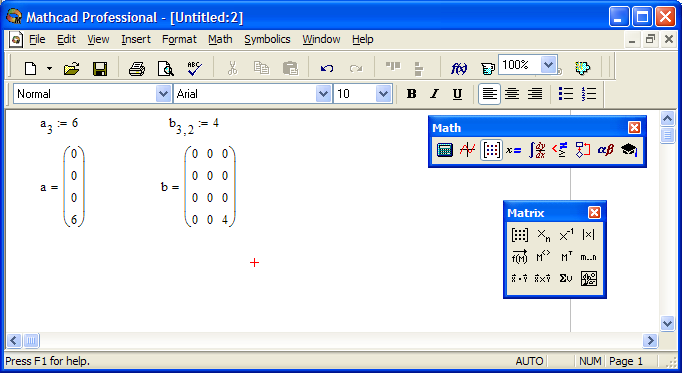
Task: Insert subscript Xn in Matrix palette
Action: (x=543, y=235)
